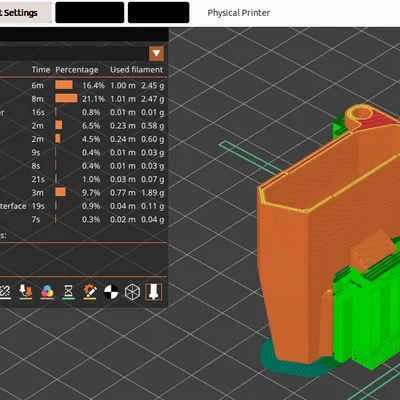Click the red top surface near the loop
This screenshot has width=400, height=400.
378,121
